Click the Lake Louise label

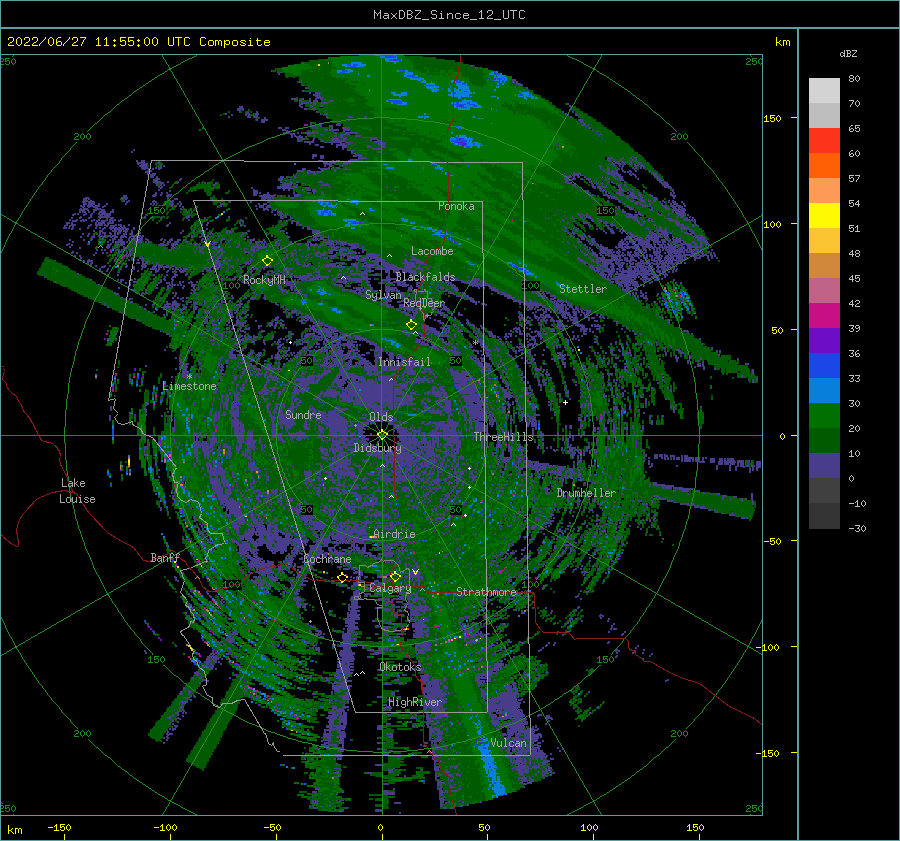(77, 491)
